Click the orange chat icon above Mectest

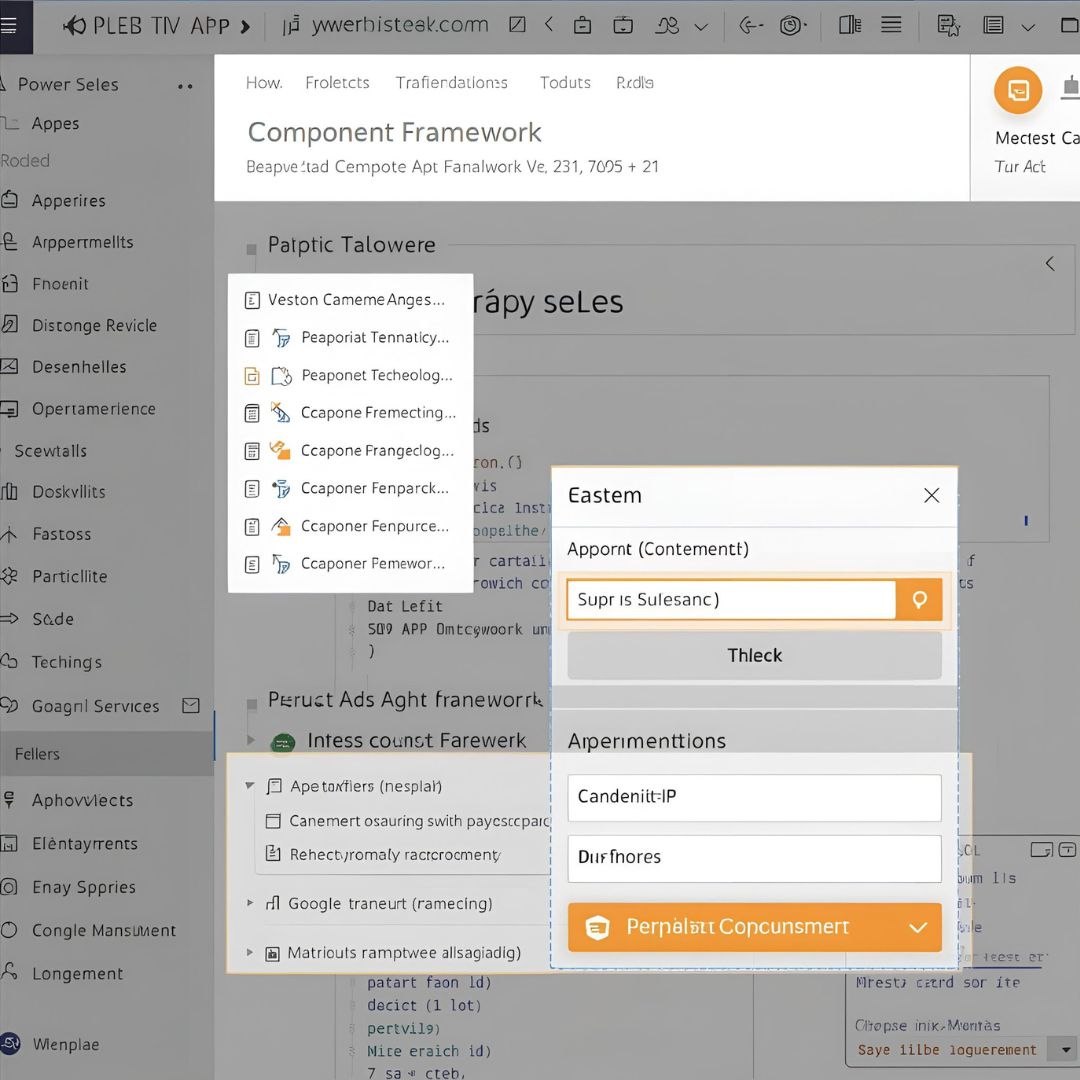[1017, 91]
